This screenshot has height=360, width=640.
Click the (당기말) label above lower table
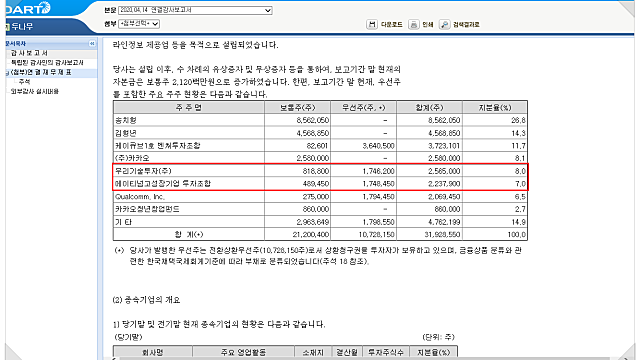coord(129,337)
